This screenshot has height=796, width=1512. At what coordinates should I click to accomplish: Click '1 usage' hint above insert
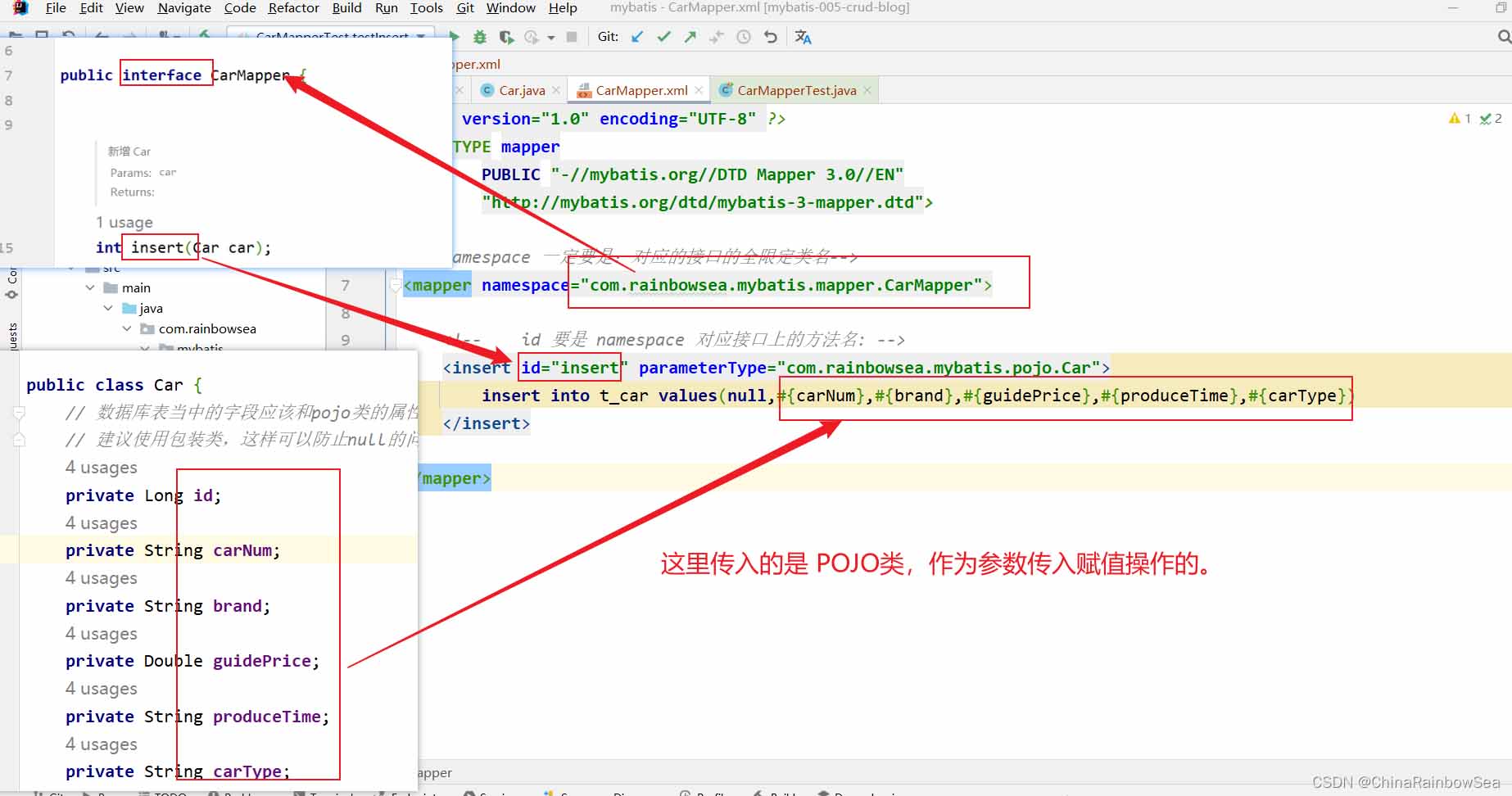(124, 223)
